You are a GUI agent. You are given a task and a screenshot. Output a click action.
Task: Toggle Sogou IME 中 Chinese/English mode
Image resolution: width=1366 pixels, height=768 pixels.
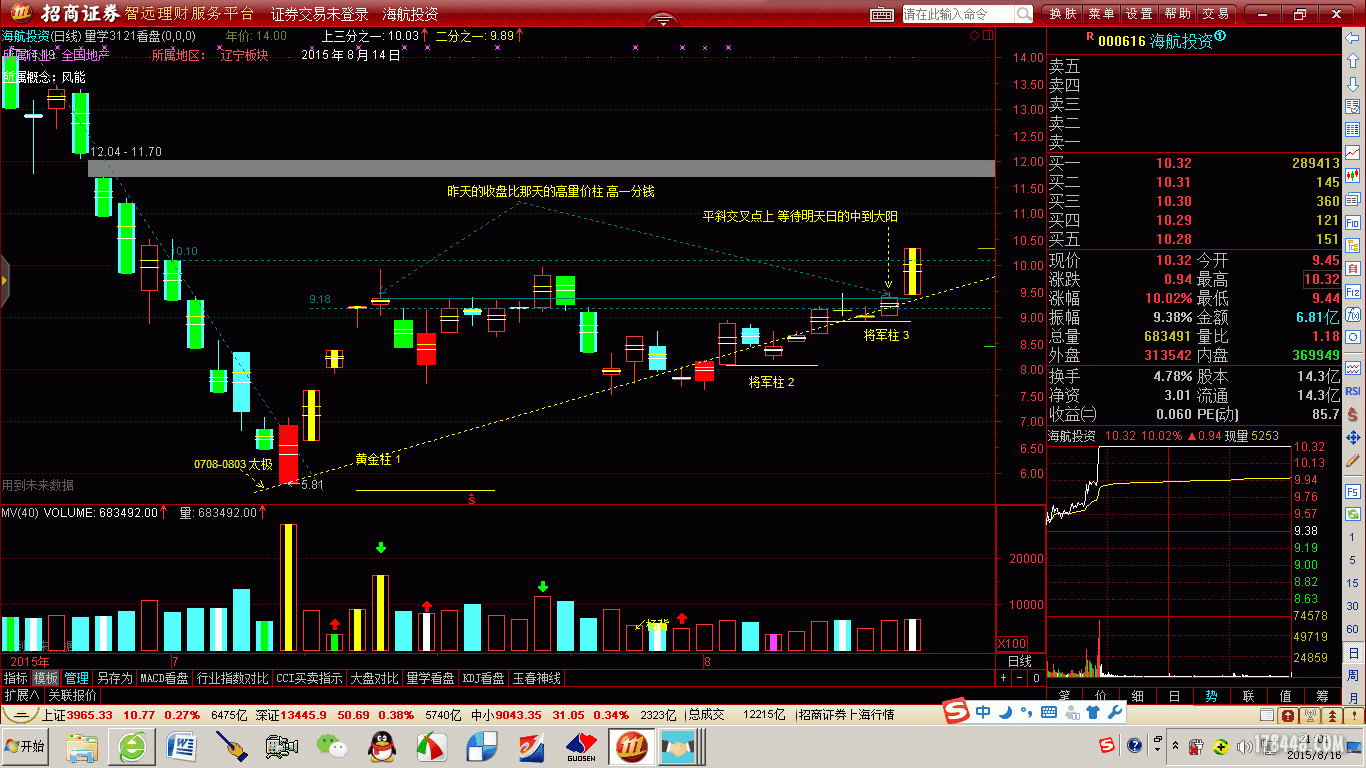983,712
